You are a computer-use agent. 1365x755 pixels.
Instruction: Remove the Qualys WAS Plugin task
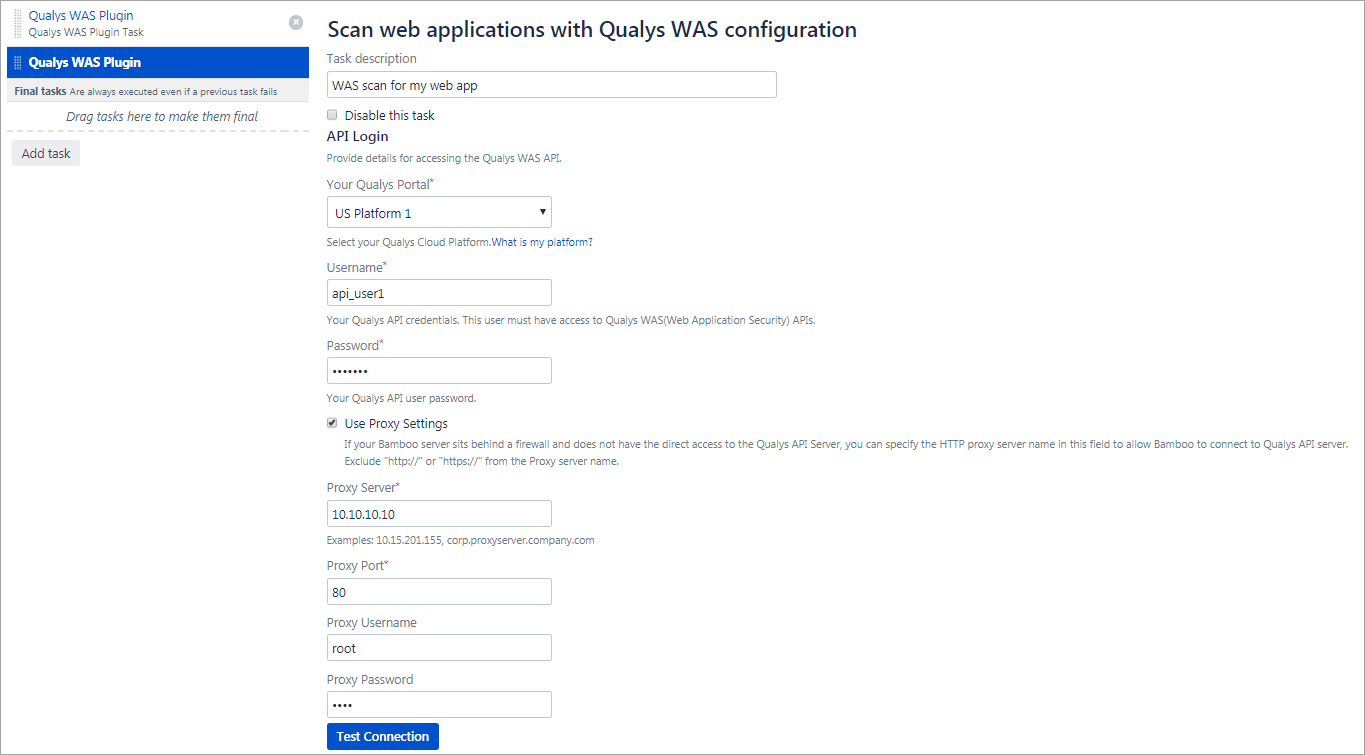click(296, 22)
